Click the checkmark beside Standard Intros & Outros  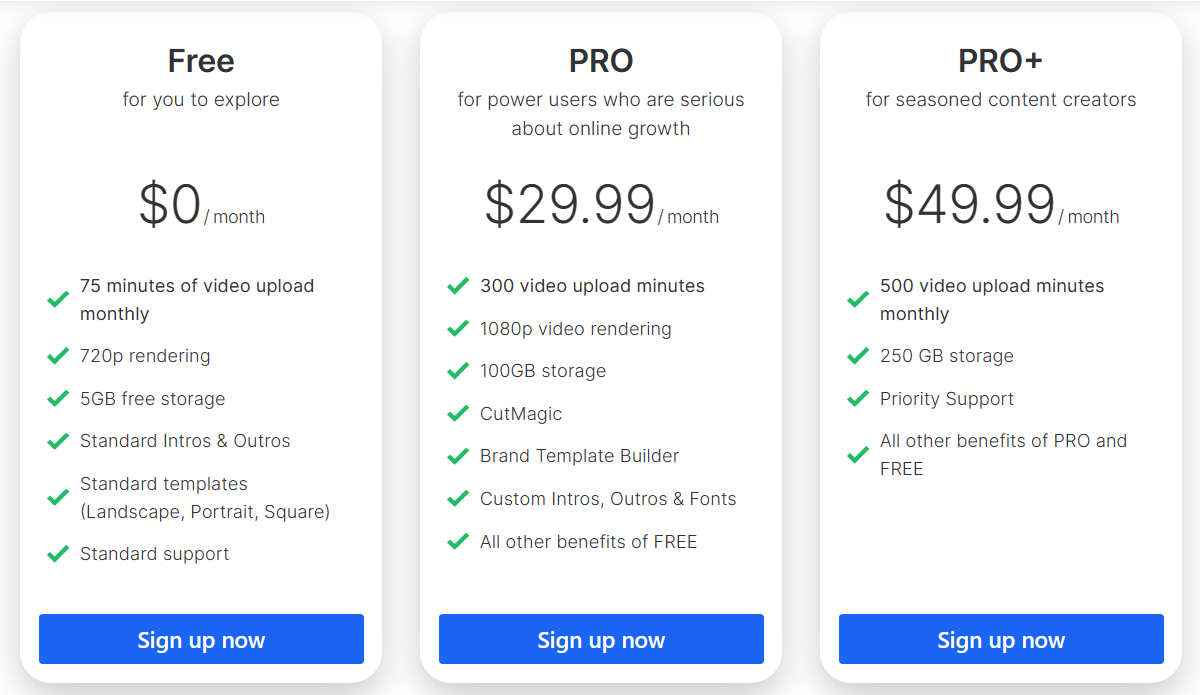tap(58, 441)
